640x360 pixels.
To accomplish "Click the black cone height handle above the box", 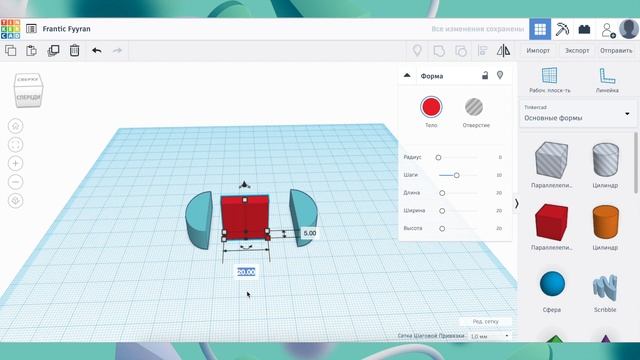I will click(244, 185).
